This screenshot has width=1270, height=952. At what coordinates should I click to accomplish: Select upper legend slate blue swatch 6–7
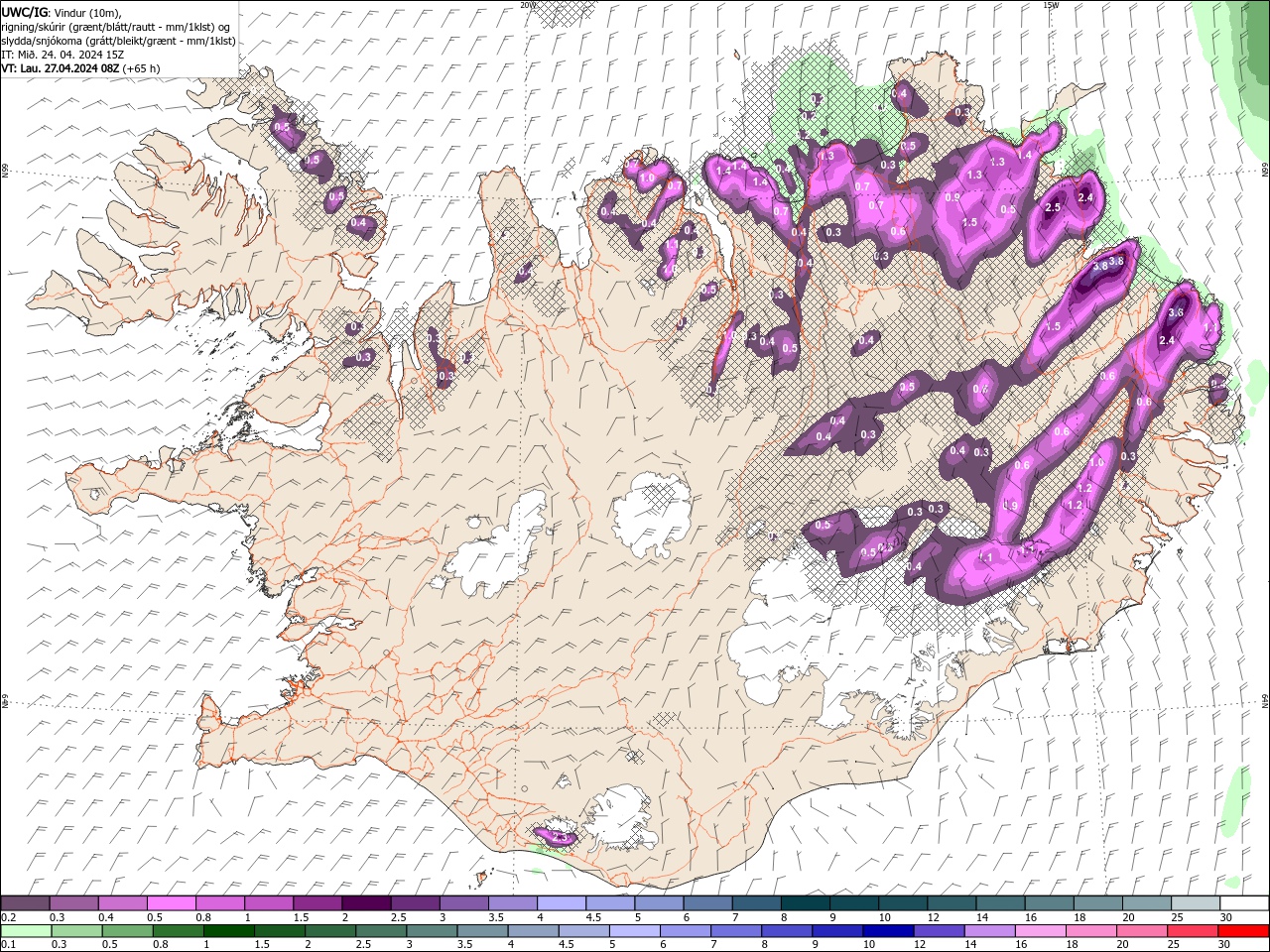707,903
